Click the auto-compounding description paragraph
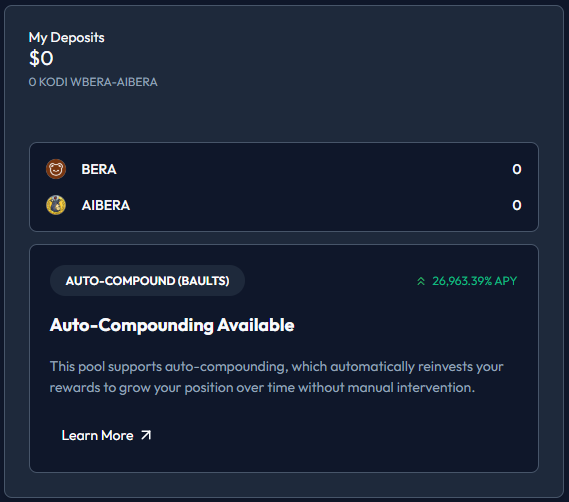Image resolution: width=569 pixels, height=502 pixels. pyautogui.click(x=276, y=377)
